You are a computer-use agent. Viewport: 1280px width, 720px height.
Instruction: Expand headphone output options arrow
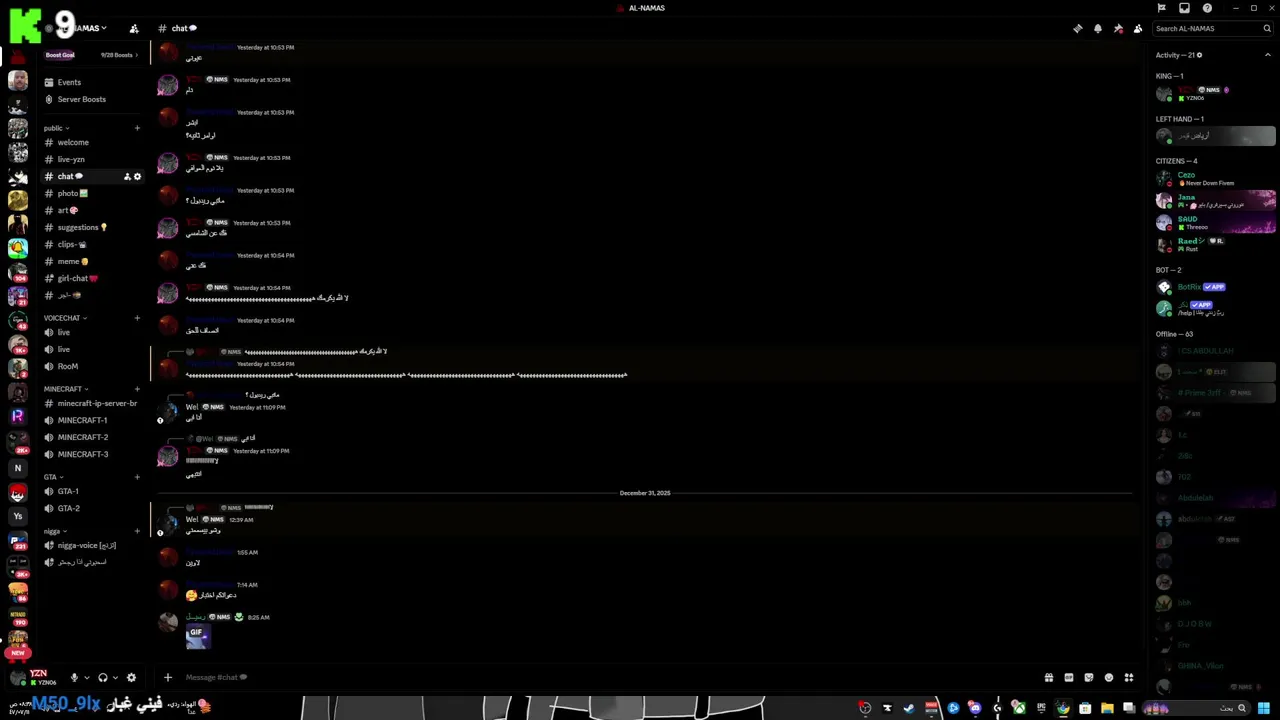point(115,677)
